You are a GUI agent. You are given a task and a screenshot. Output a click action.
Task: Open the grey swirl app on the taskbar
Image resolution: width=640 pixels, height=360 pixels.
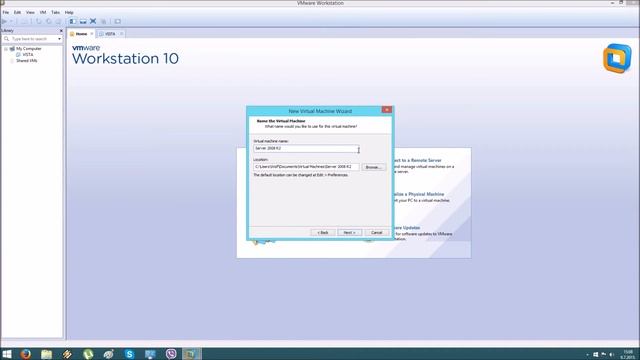(109, 354)
